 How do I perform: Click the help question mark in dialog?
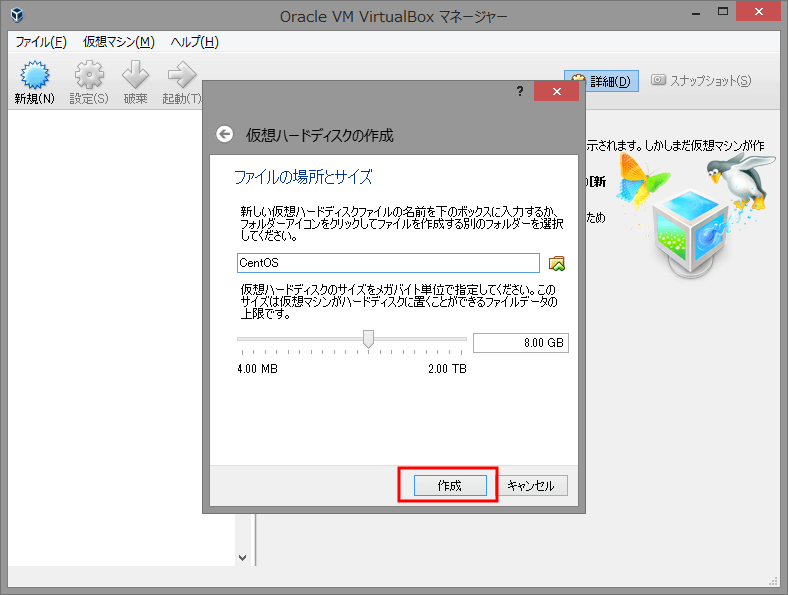tap(520, 91)
